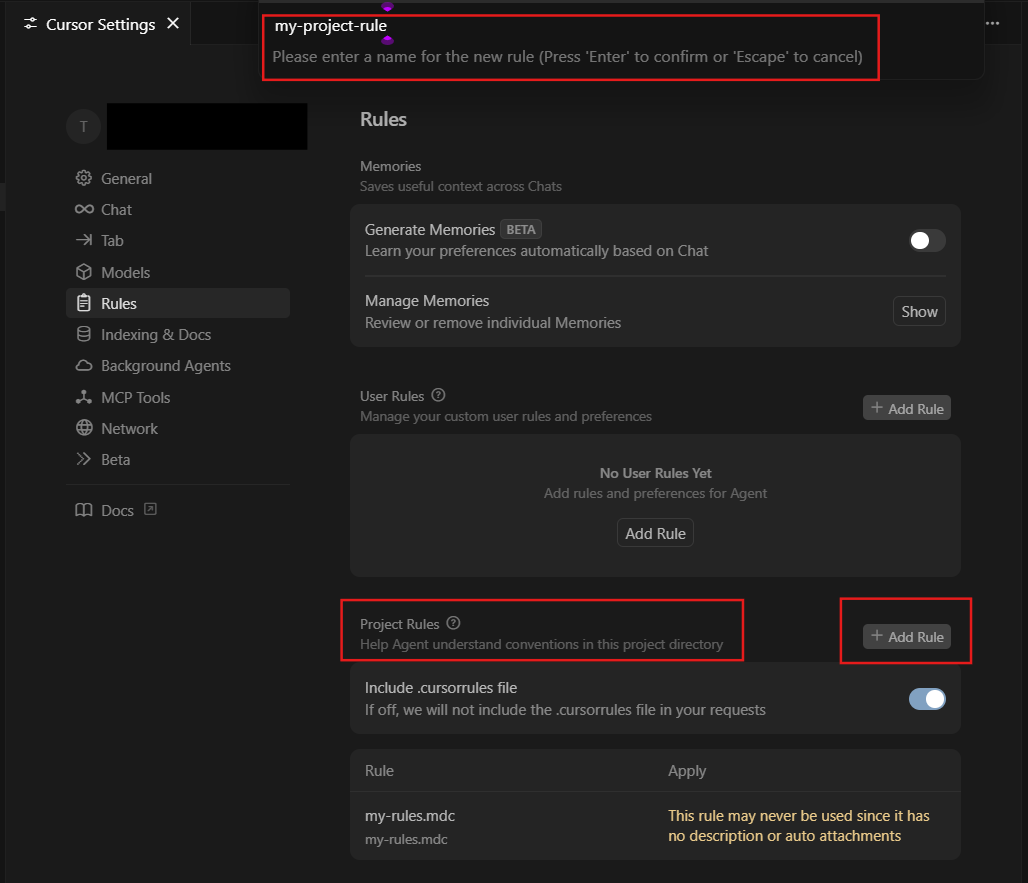Click the MCP Tools node icon
The width and height of the screenshot is (1028, 883).
coord(83,397)
